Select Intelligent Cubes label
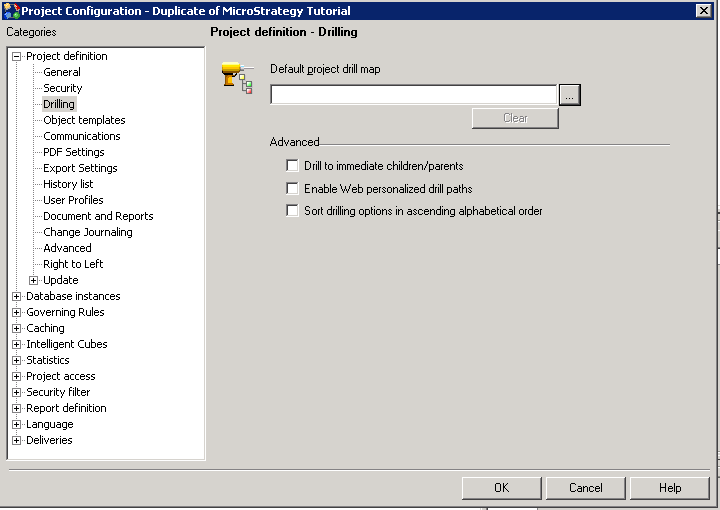Screen dimensions: 720x510 tap(67, 345)
